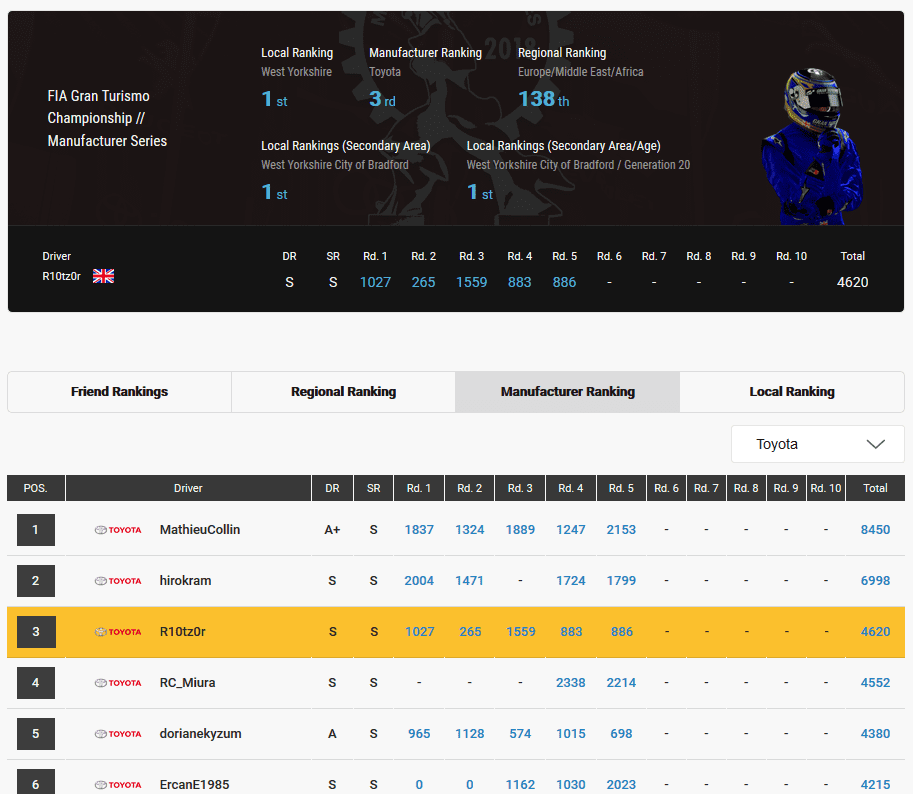Click the West Yorkshire City of Bradford / Generation 20 text
The height and width of the screenshot is (794, 913).
point(578,165)
